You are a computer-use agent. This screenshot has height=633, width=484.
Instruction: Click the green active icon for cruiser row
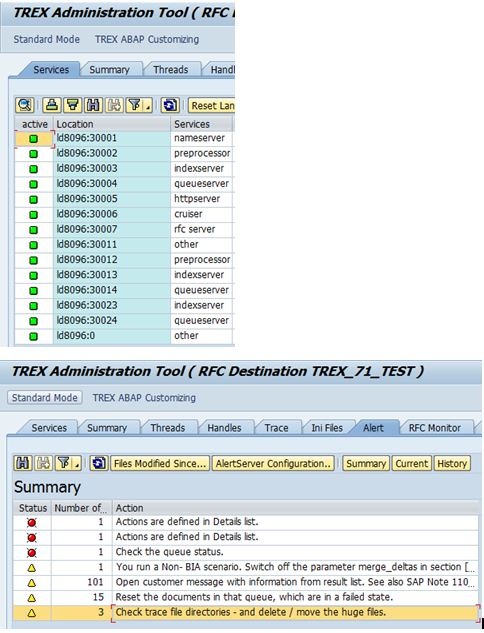coord(34,215)
